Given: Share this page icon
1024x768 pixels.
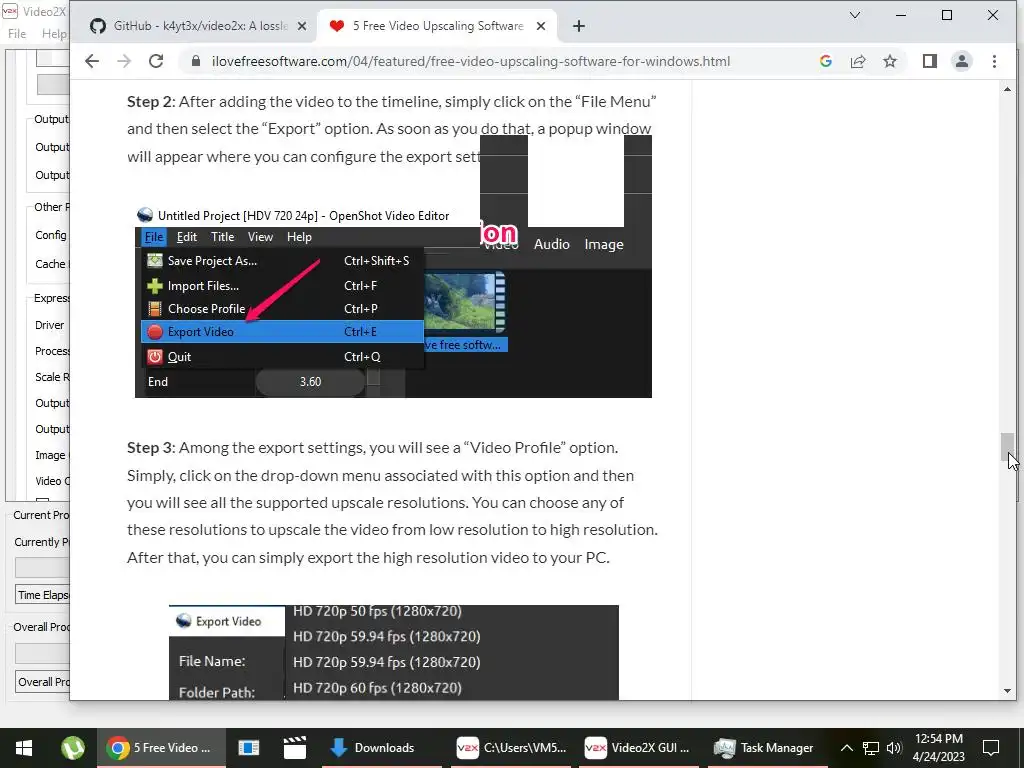Looking at the screenshot, I should 857,61.
